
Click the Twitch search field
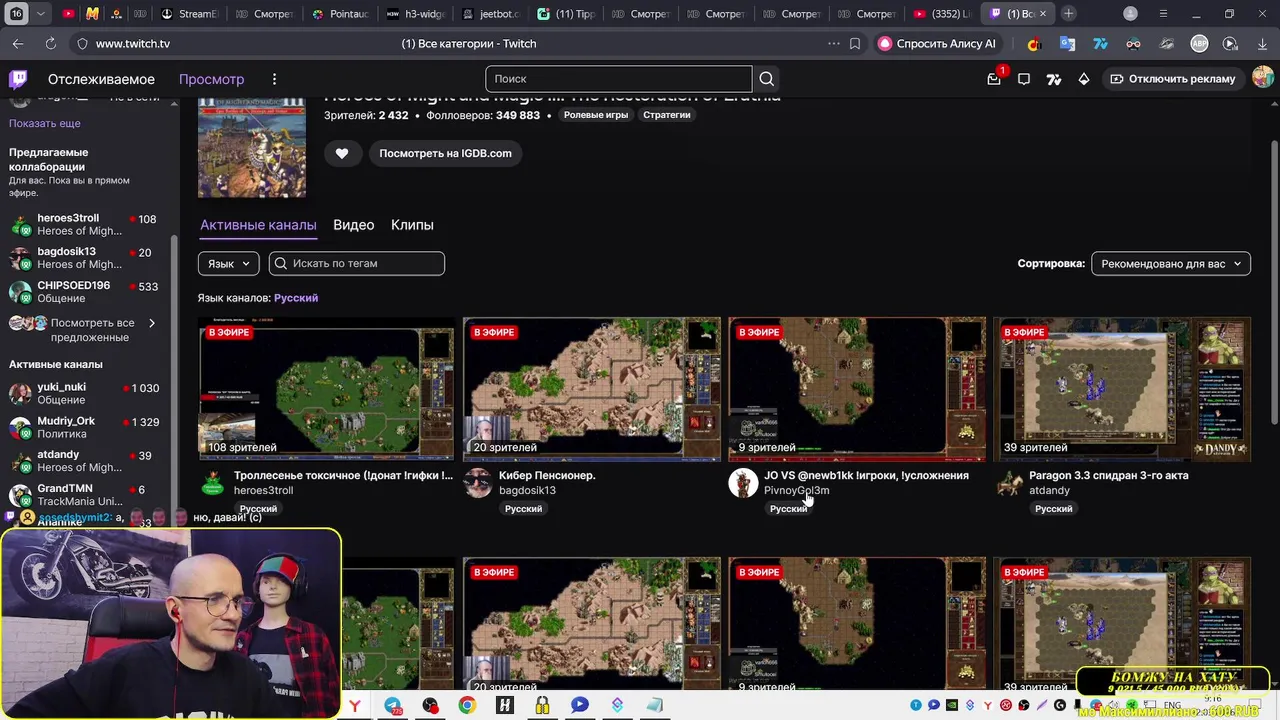tap(618, 79)
